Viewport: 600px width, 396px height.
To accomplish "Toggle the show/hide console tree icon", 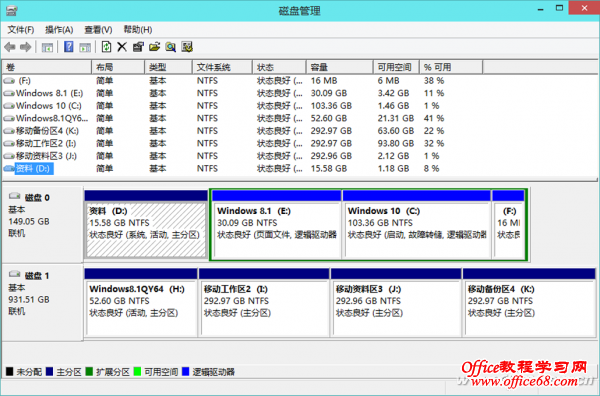I will pos(47,47).
